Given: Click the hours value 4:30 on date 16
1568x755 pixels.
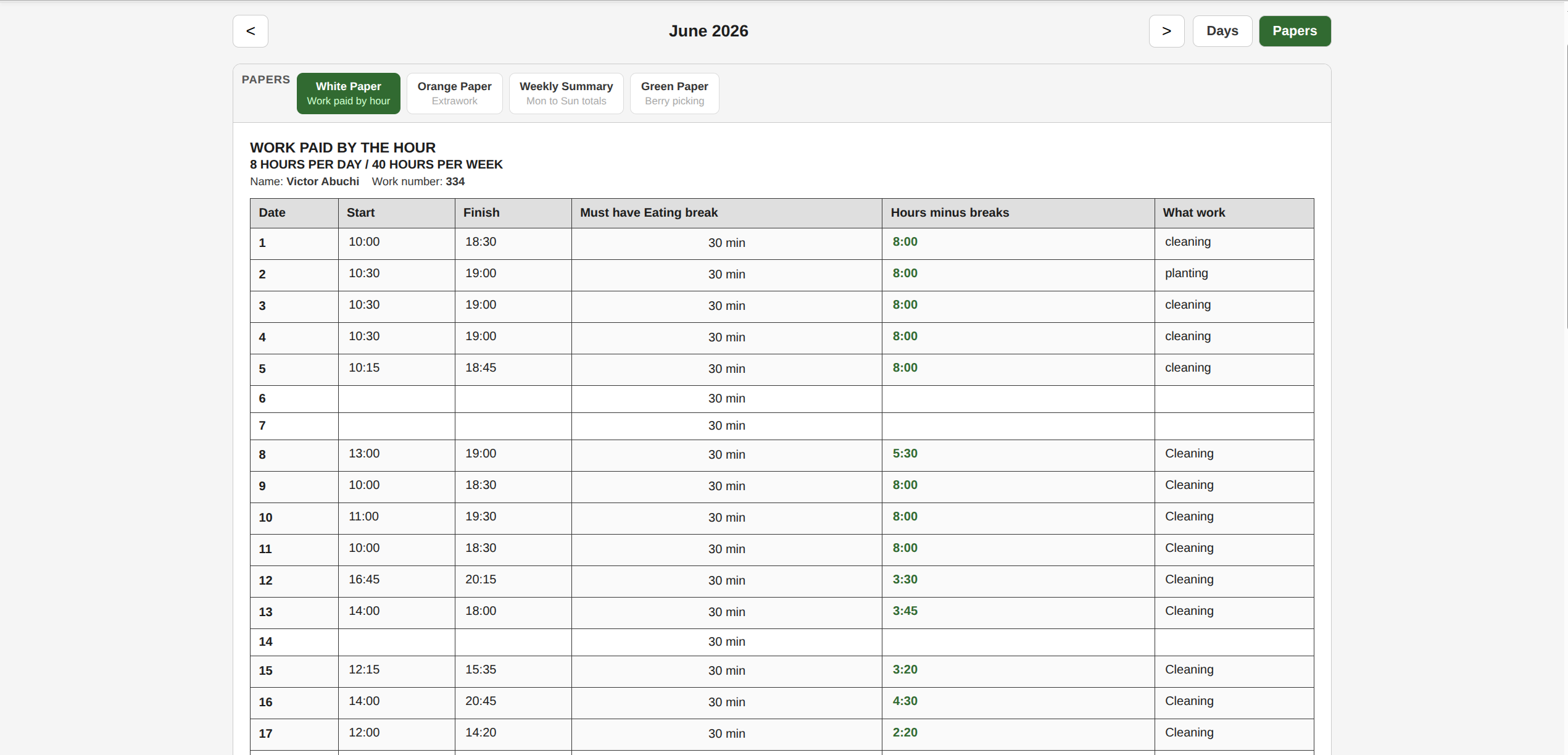Looking at the screenshot, I should tap(905, 701).
